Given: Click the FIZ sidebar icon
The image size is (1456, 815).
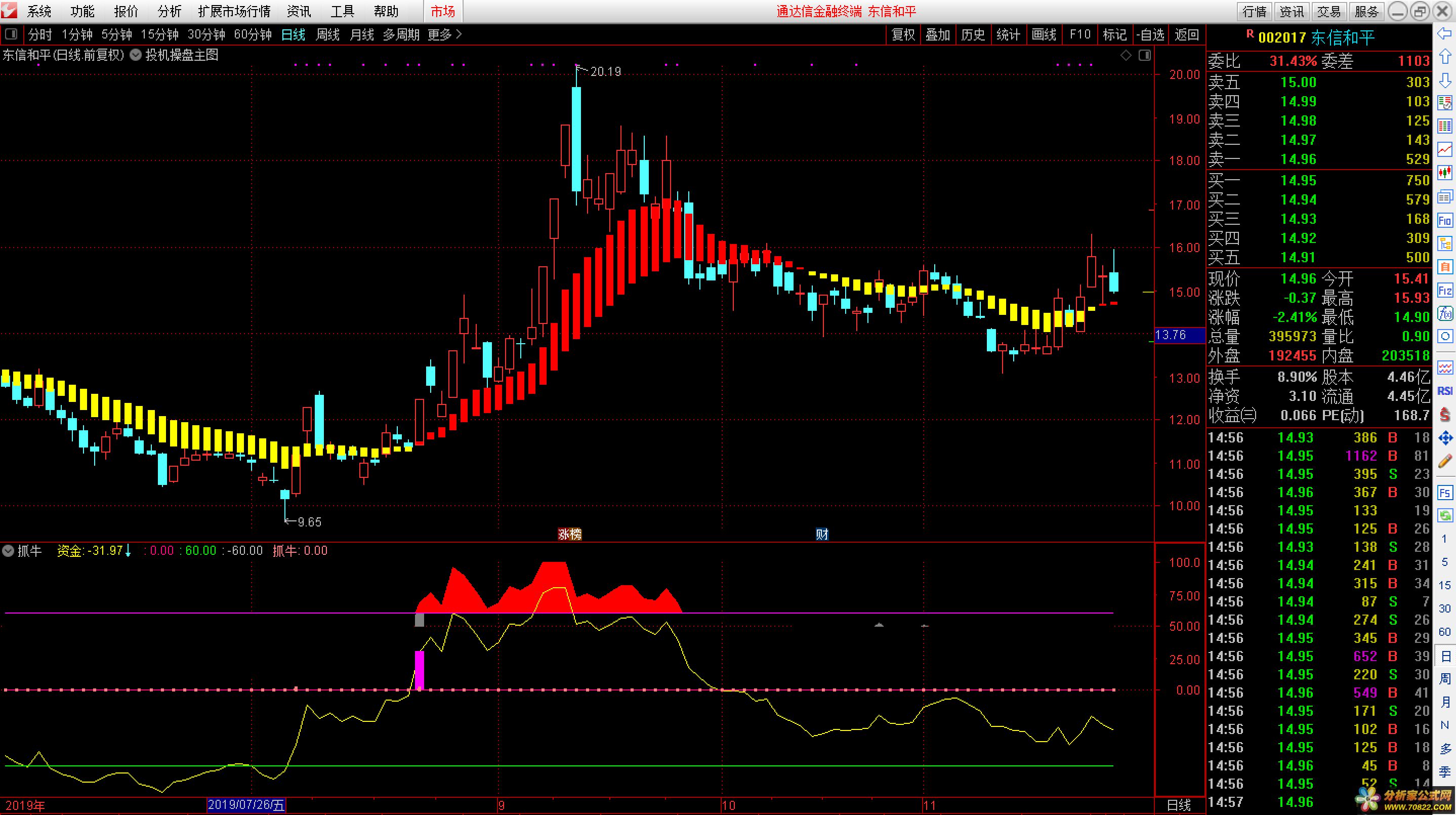Looking at the screenshot, I should 1445,291.
